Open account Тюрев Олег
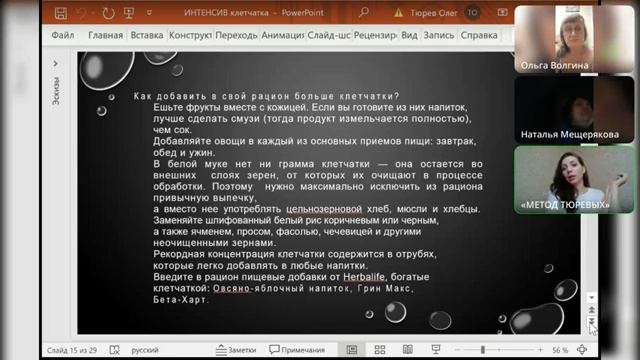The image size is (640, 360). (433, 13)
